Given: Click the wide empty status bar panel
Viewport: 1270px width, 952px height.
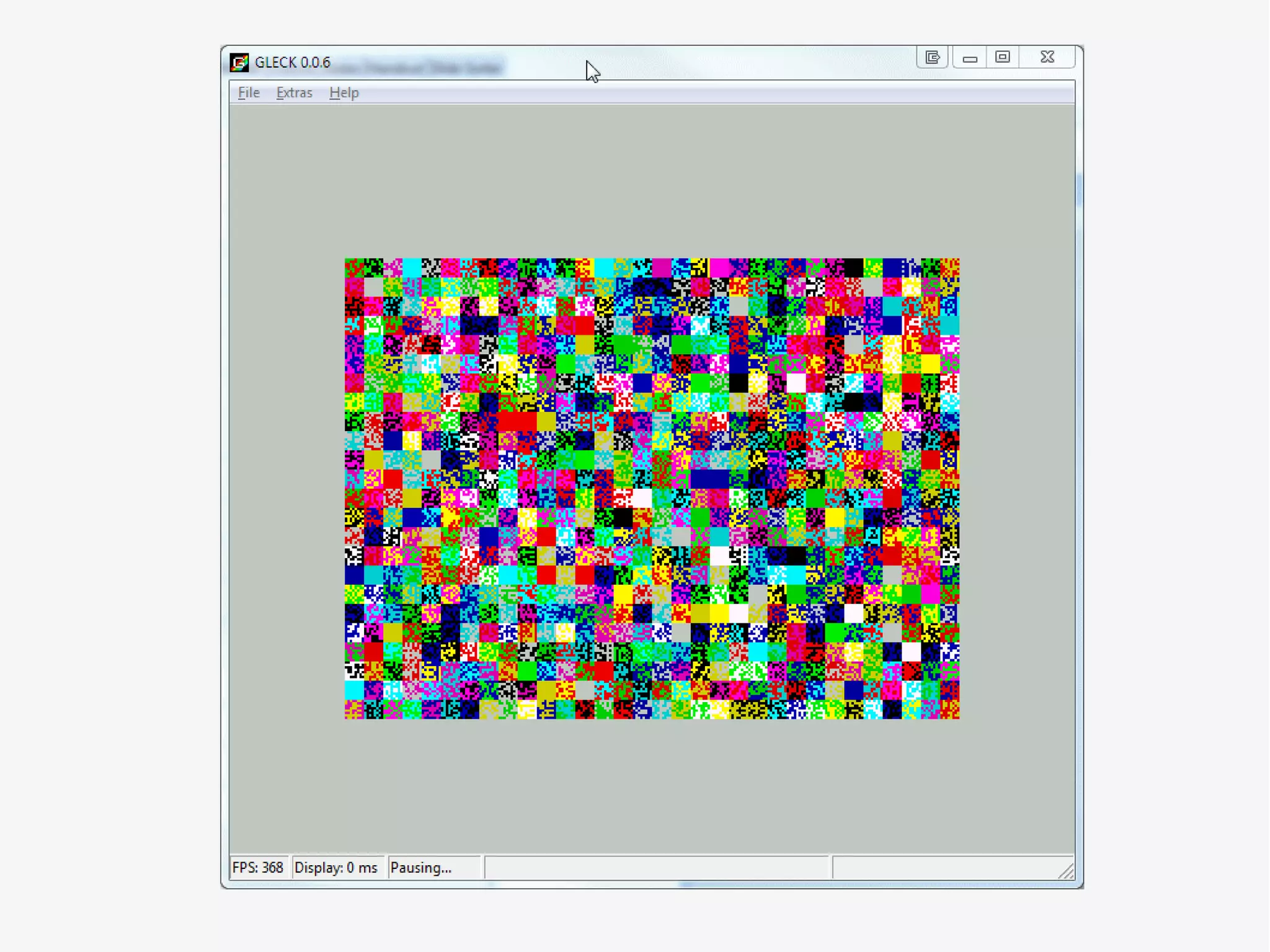Looking at the screenshot, I should pyautogui.click(x=656, y=867).
